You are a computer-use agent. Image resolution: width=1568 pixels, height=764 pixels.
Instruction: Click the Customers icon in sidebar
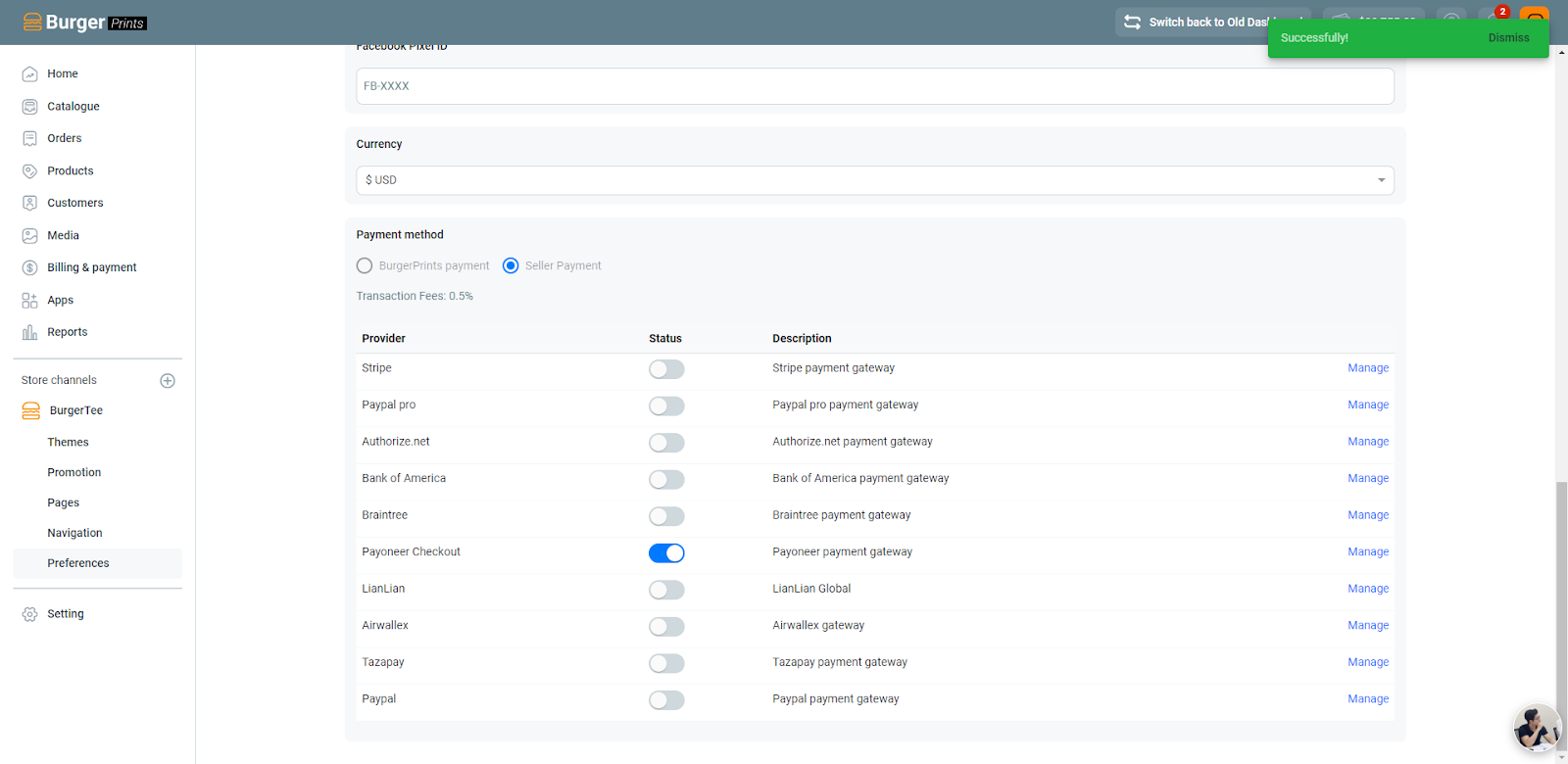coord(29,203)
